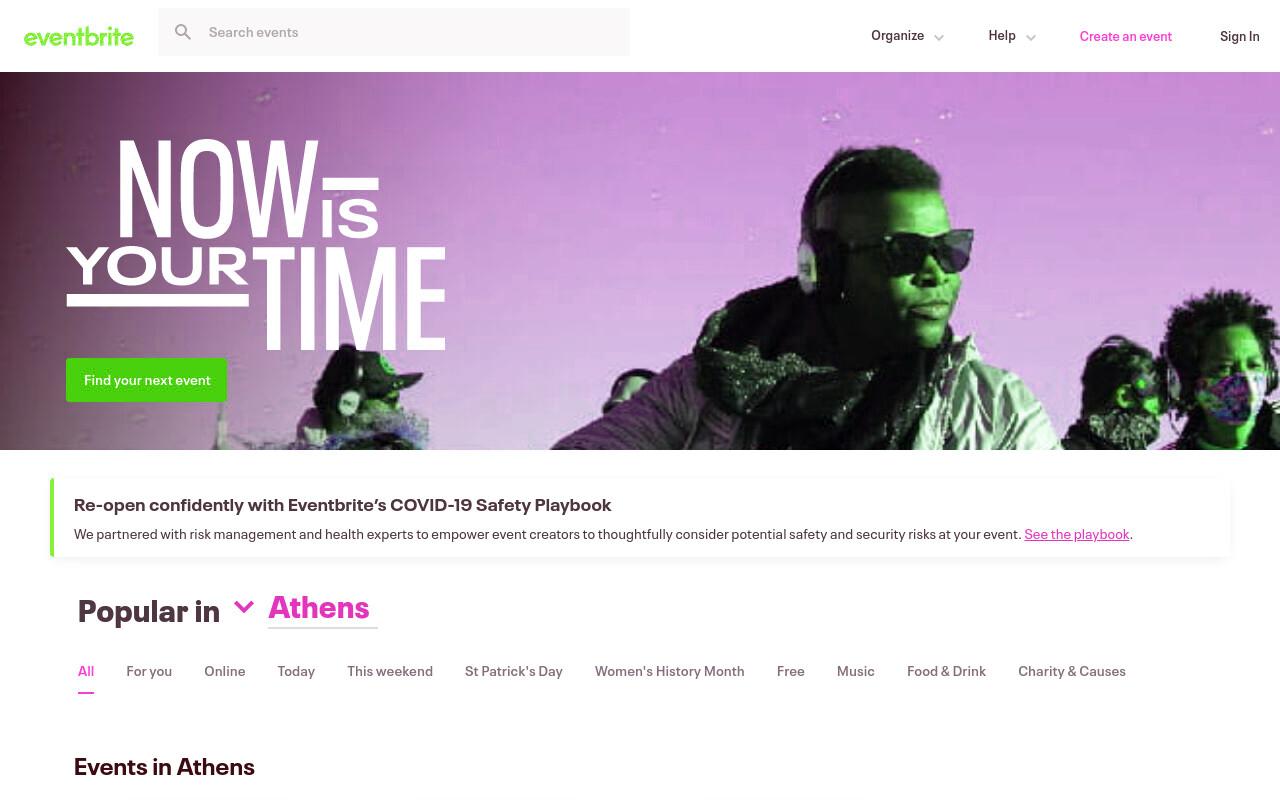This screenshot has width=1280, height=800.
Task: Open the Sign In page
Action: (x=1239, y=36)
